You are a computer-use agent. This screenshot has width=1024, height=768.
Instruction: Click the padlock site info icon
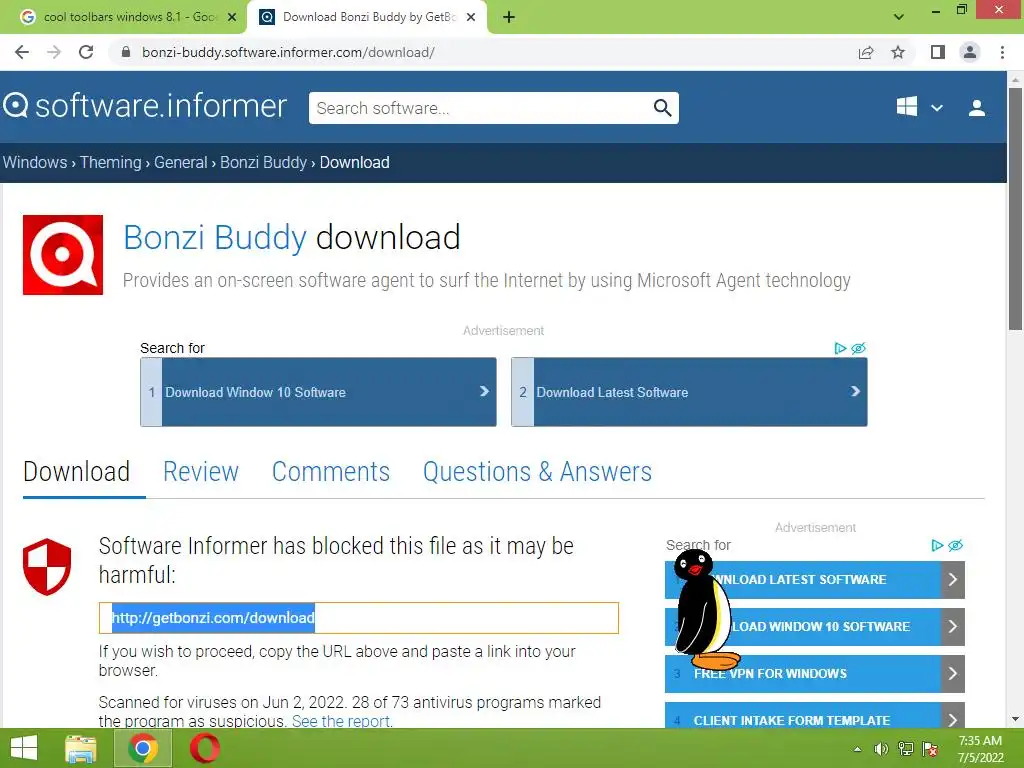pyautogui.click(x=126, y=52)
